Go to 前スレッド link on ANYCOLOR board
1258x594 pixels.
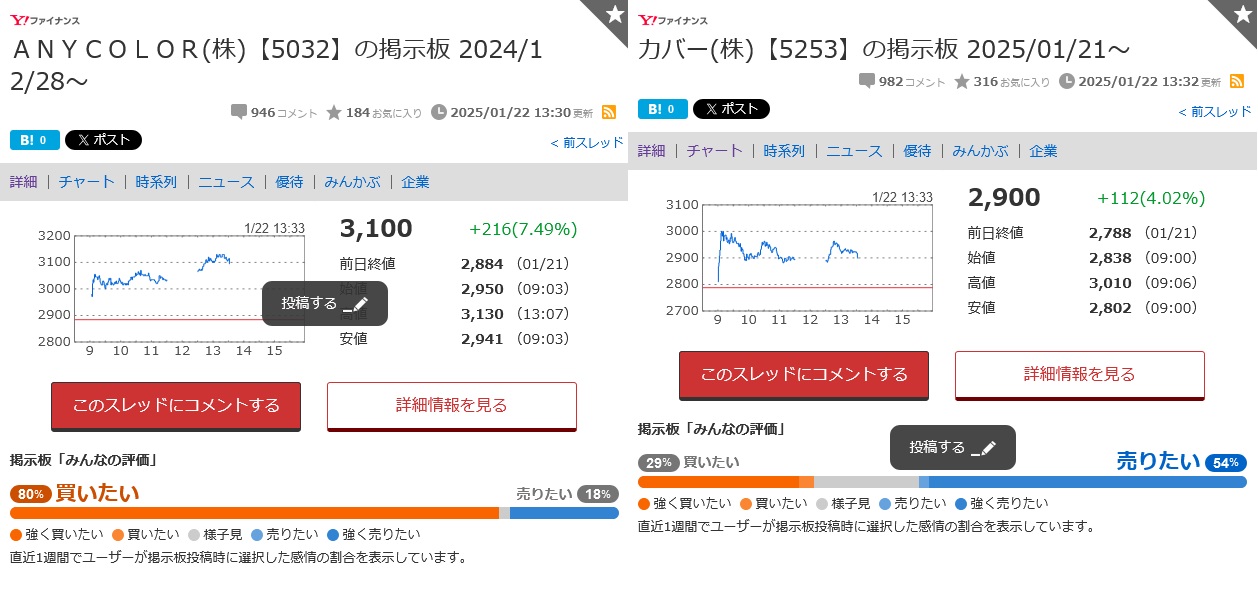(587, 143)
